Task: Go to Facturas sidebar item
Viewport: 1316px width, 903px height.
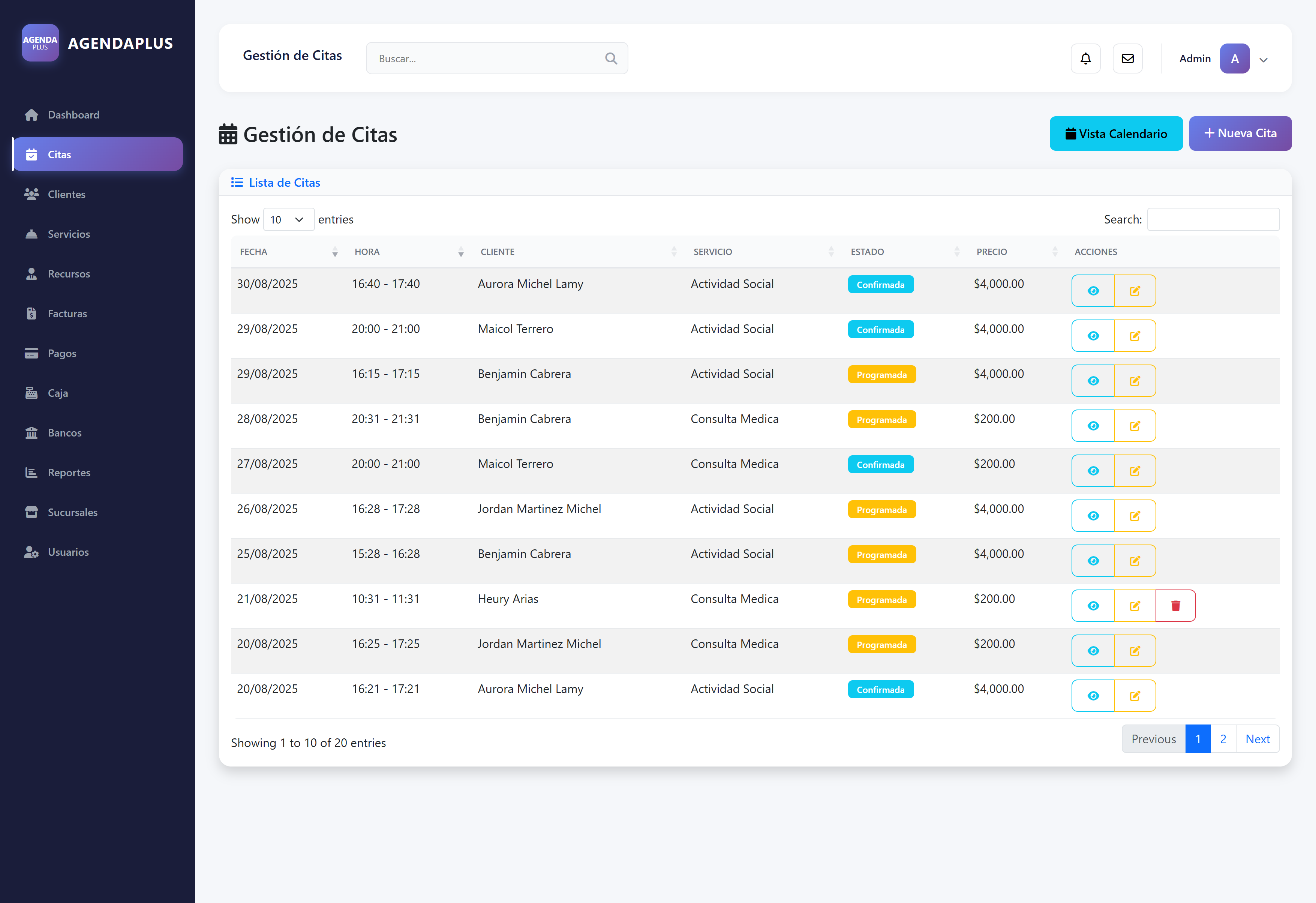Action: 67,313
